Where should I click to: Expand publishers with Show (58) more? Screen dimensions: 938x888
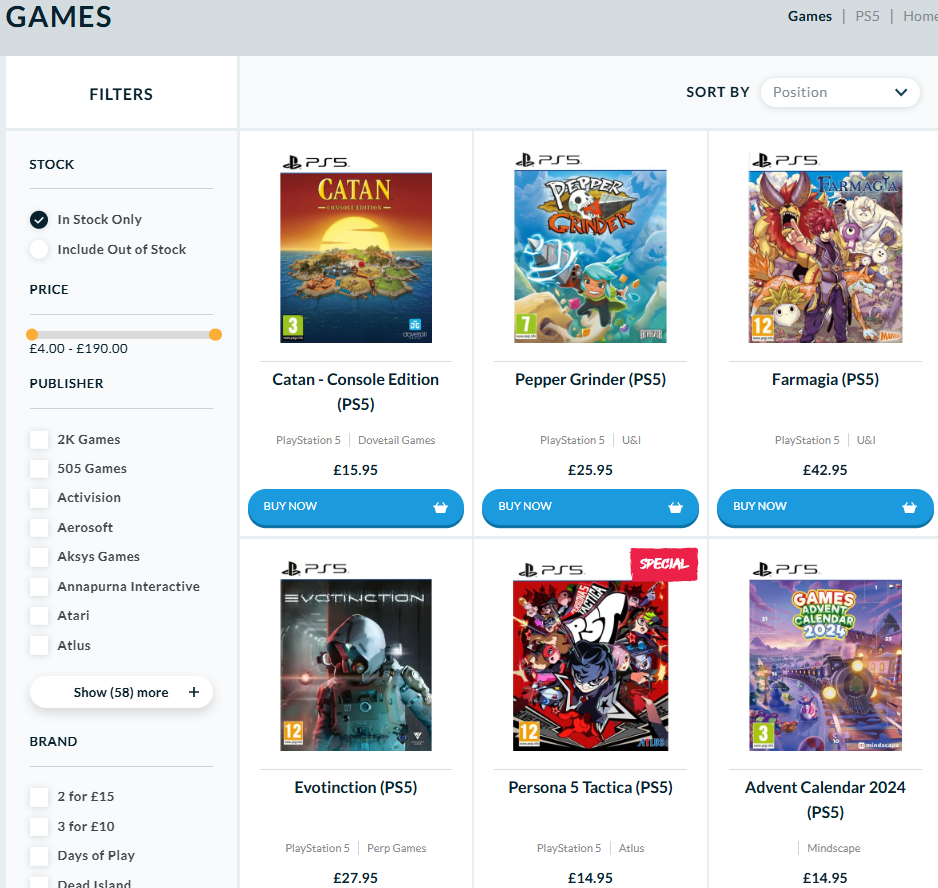[x=121, y=692]
